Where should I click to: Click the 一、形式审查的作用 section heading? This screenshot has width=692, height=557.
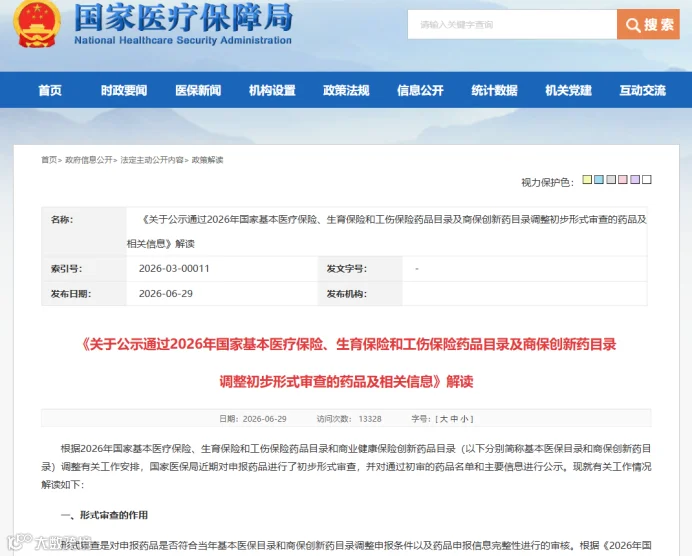click(x=104, y=515)
